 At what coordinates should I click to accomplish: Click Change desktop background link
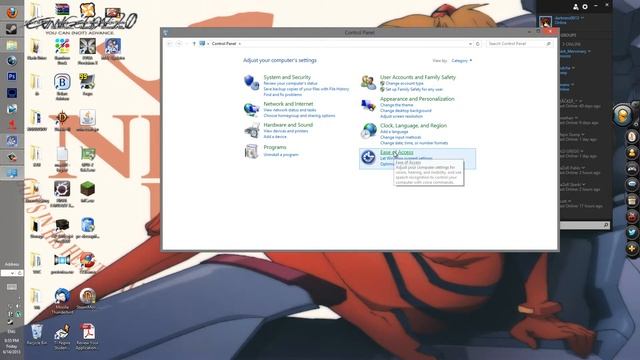[405, 111]
